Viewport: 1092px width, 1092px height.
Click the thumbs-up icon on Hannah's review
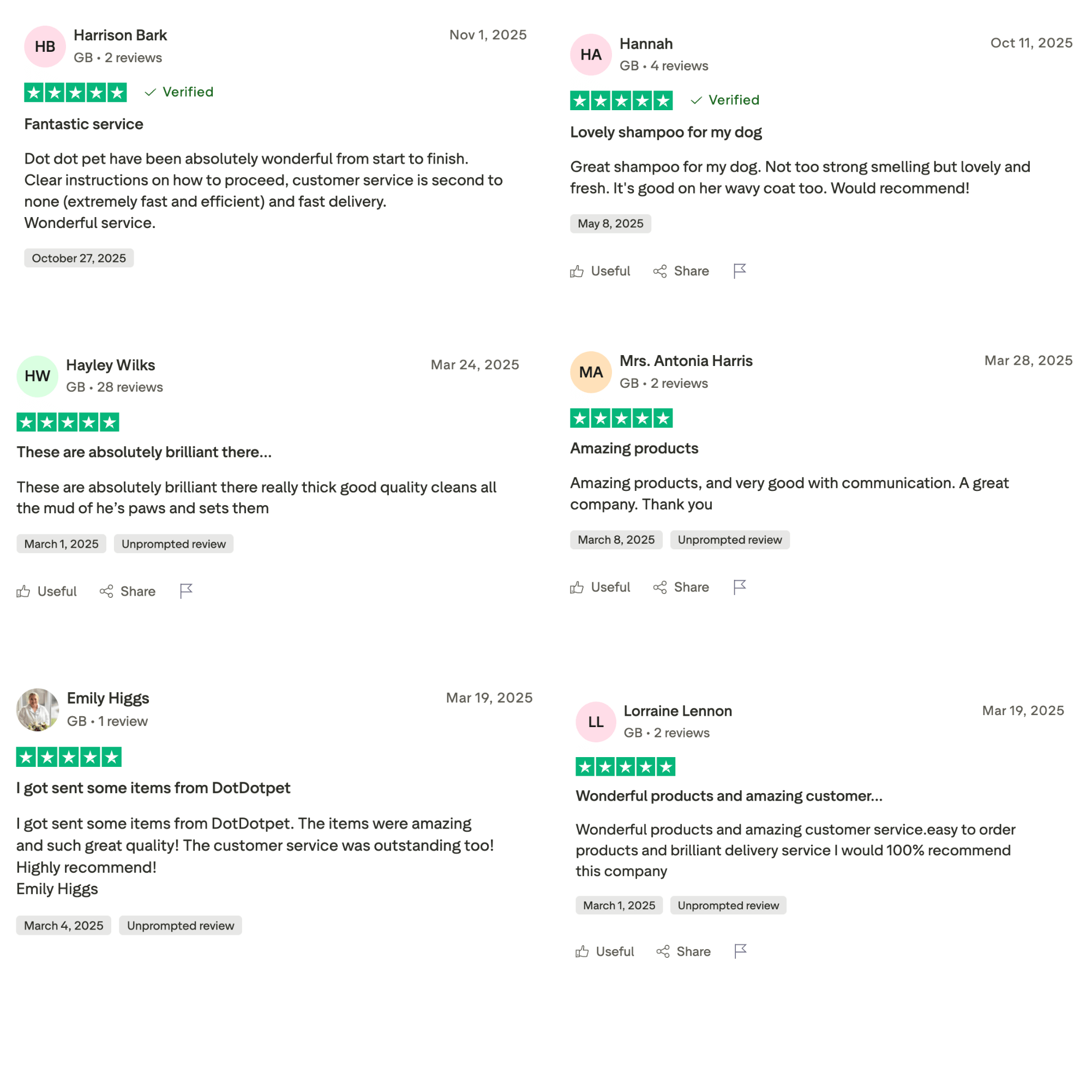577,271
